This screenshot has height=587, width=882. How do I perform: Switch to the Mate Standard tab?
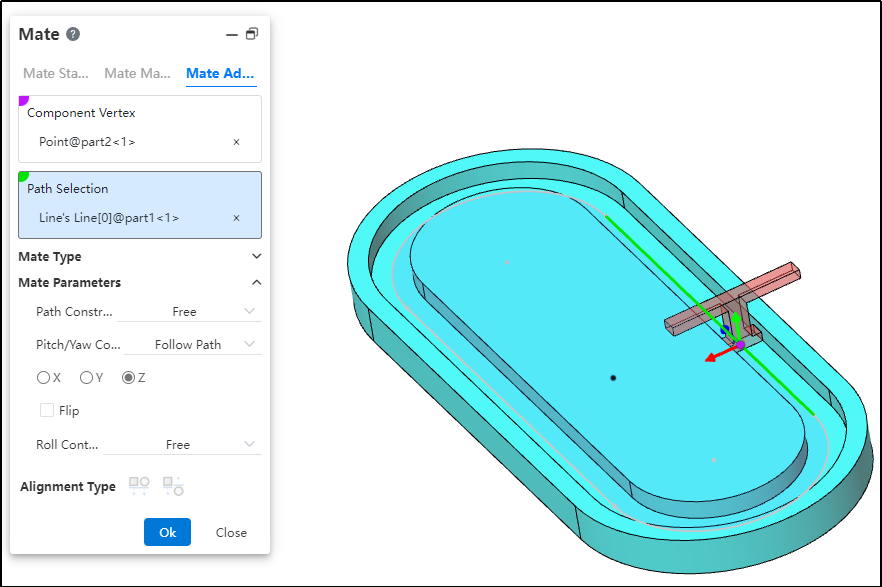pyautogui.click(x=56, y=73)
